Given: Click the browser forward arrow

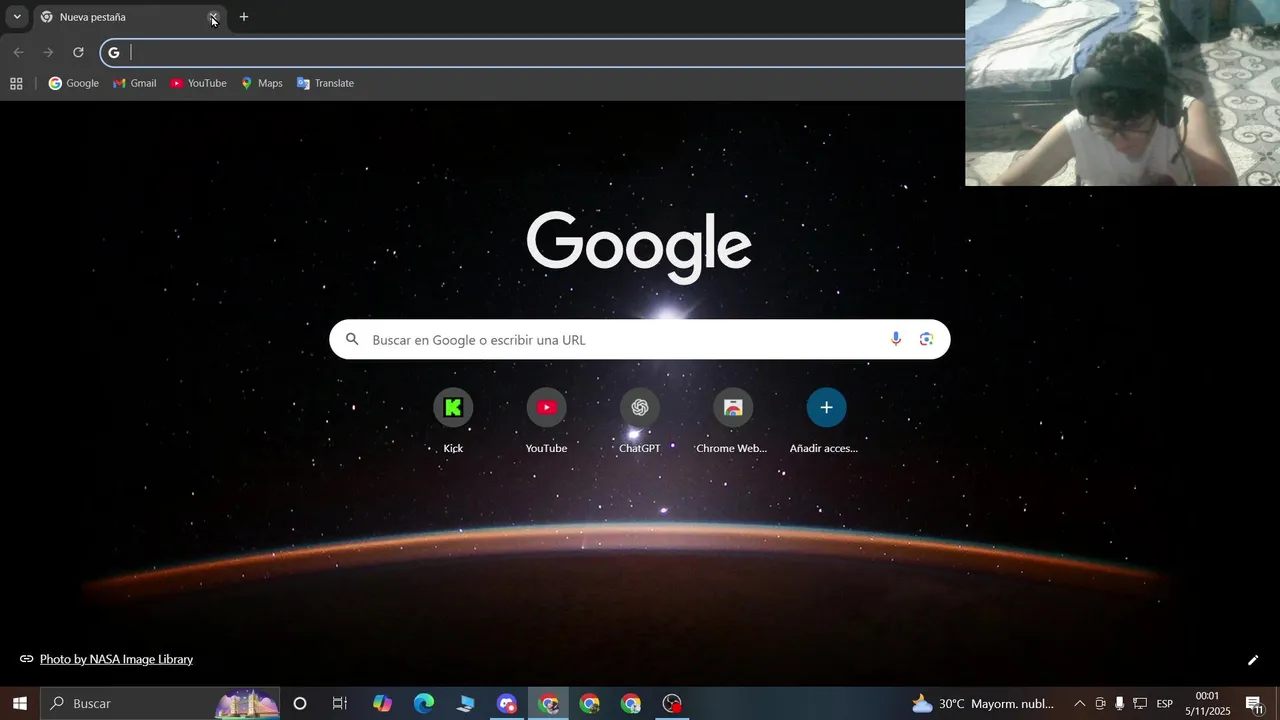Looking at the screenshot, I should point(48,52).
